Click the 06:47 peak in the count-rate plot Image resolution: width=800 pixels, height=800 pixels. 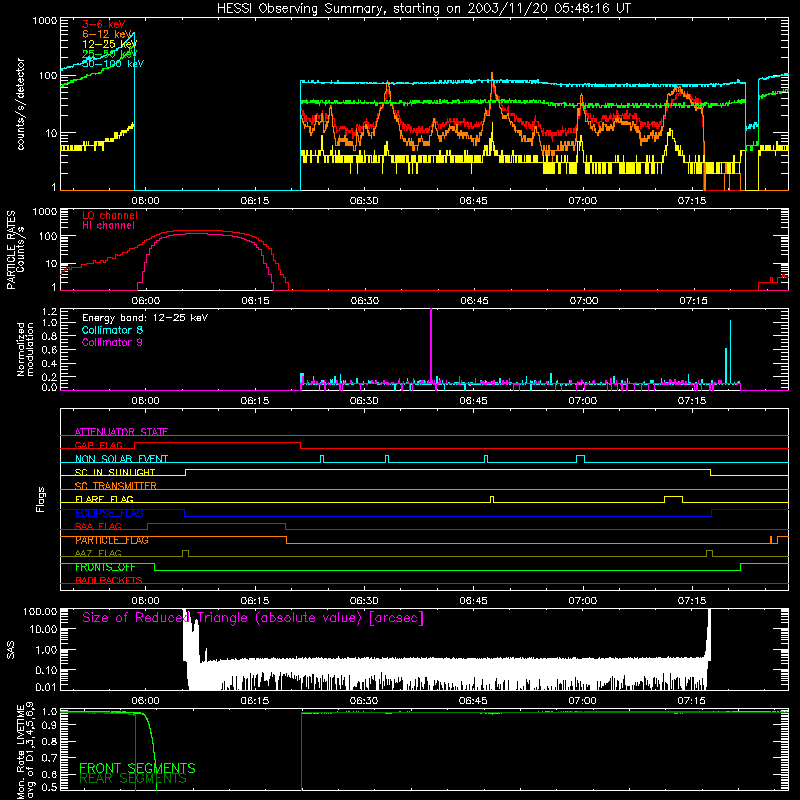492,78
